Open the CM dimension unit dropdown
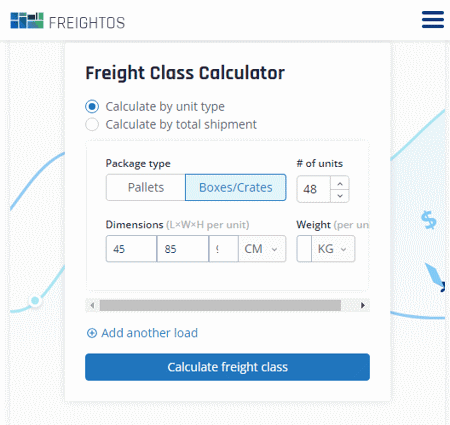 [x=262, y=249]
